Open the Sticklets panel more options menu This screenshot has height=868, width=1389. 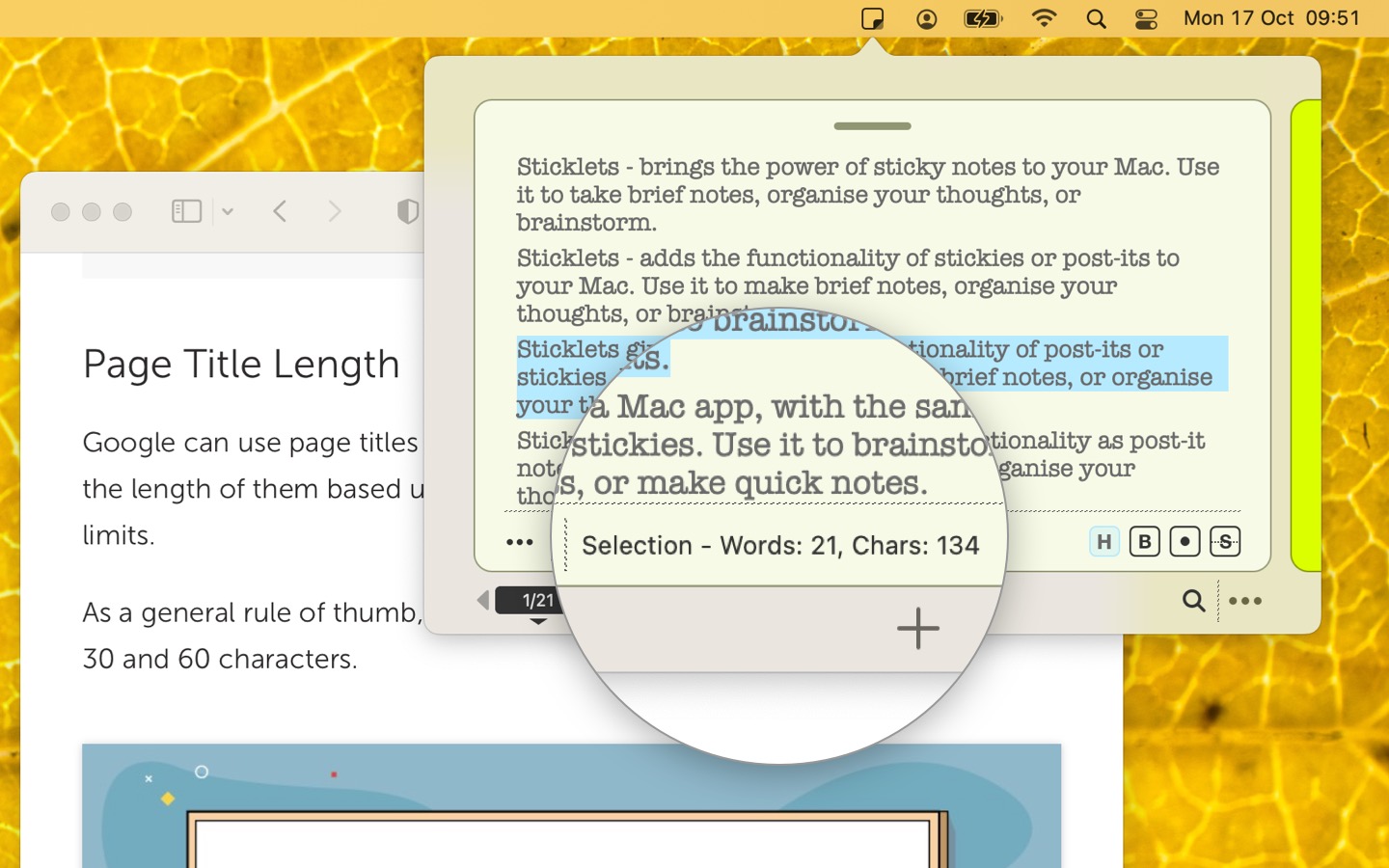(1245, 601)
